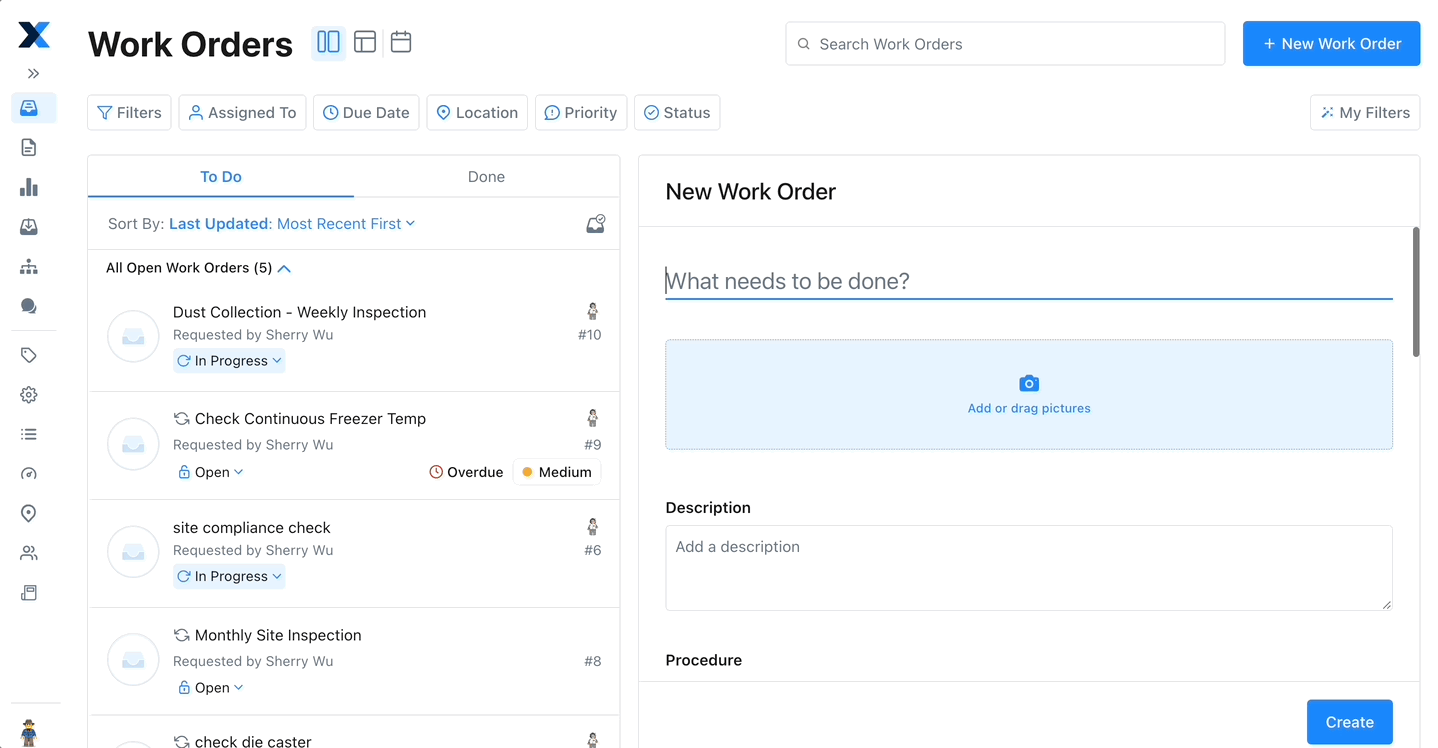Image resolution: width=1438 pixels, height=748 pixels.
Task: Switch to table view
Action: coord(365,42)
